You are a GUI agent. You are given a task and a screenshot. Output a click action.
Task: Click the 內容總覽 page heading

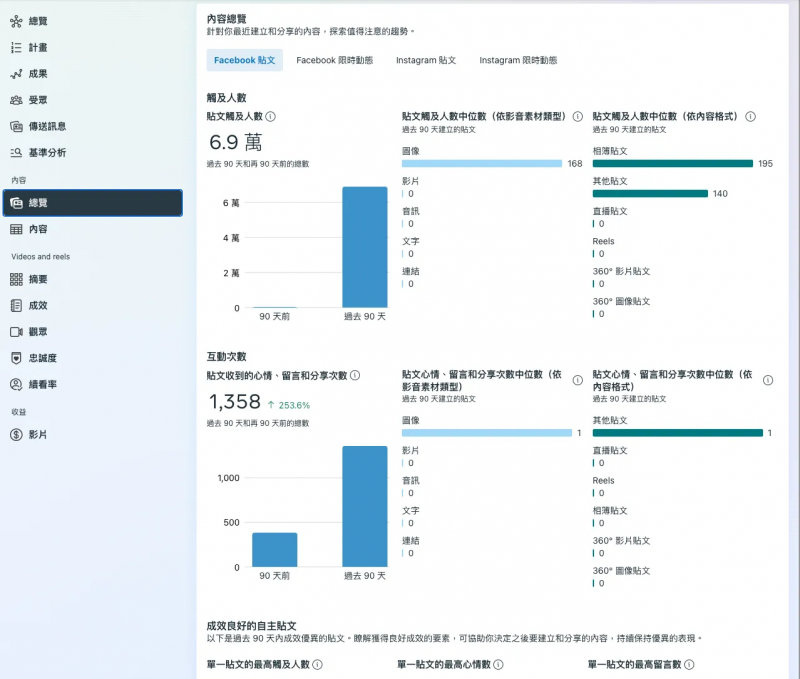[227, 19]
